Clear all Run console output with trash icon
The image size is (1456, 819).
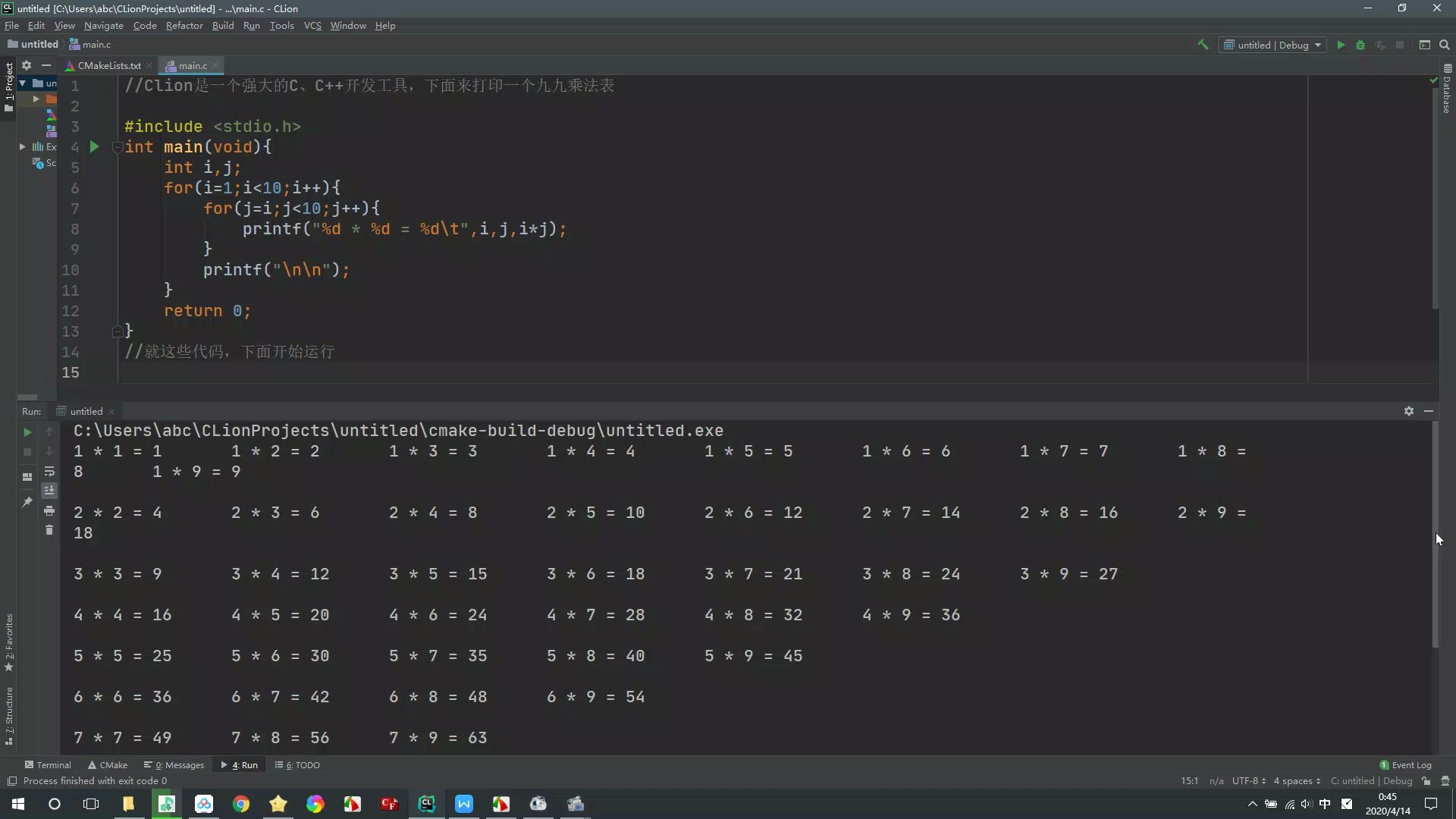[x=49, y=530]
